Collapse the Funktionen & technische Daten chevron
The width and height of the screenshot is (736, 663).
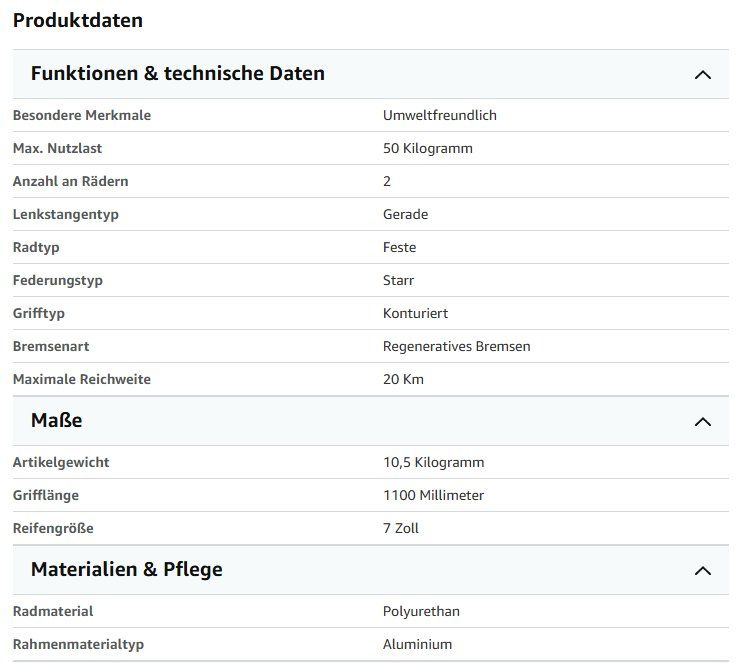703,75
